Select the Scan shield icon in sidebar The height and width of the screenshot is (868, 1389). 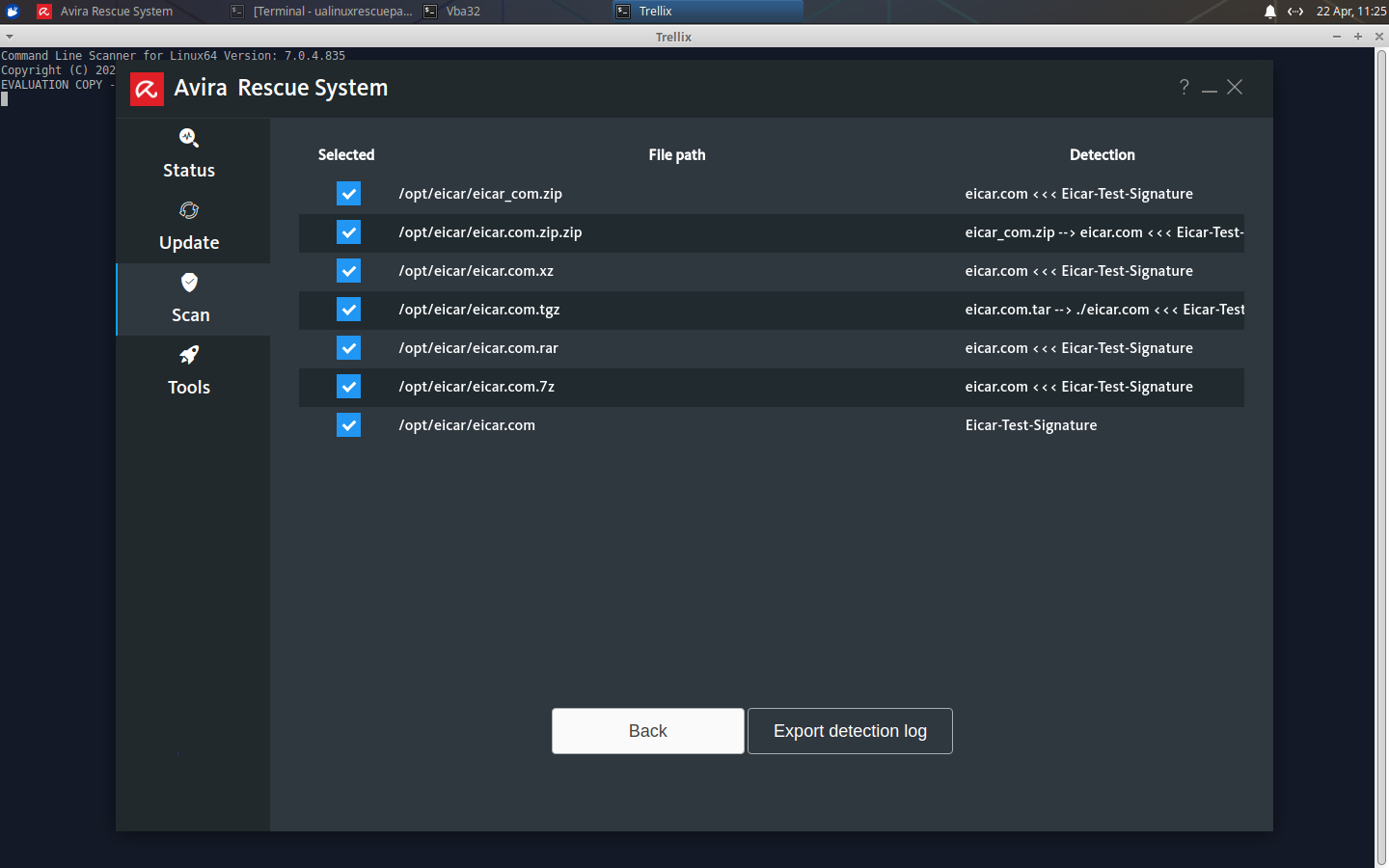[188, 283]
